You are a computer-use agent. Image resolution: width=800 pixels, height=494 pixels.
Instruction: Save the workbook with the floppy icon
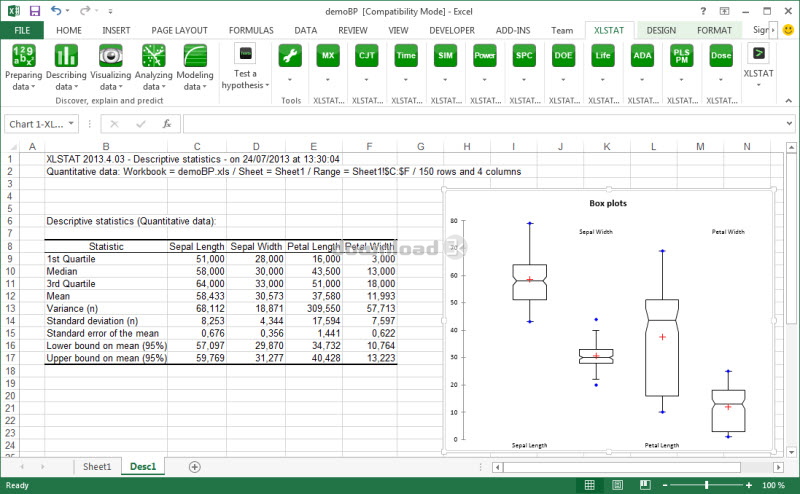pos(35,11)
